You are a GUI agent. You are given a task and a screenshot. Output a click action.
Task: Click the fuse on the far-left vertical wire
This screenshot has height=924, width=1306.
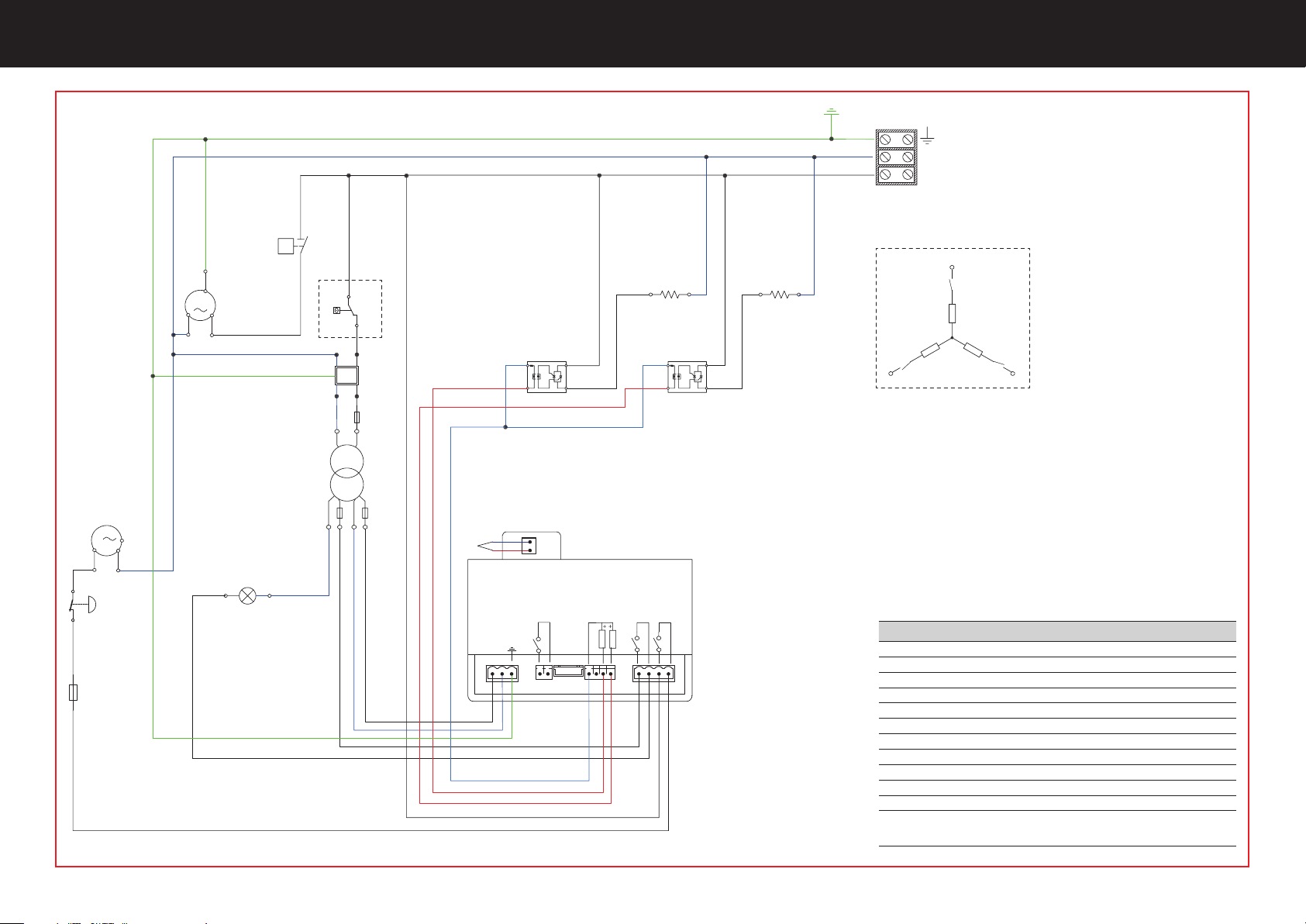73,692
